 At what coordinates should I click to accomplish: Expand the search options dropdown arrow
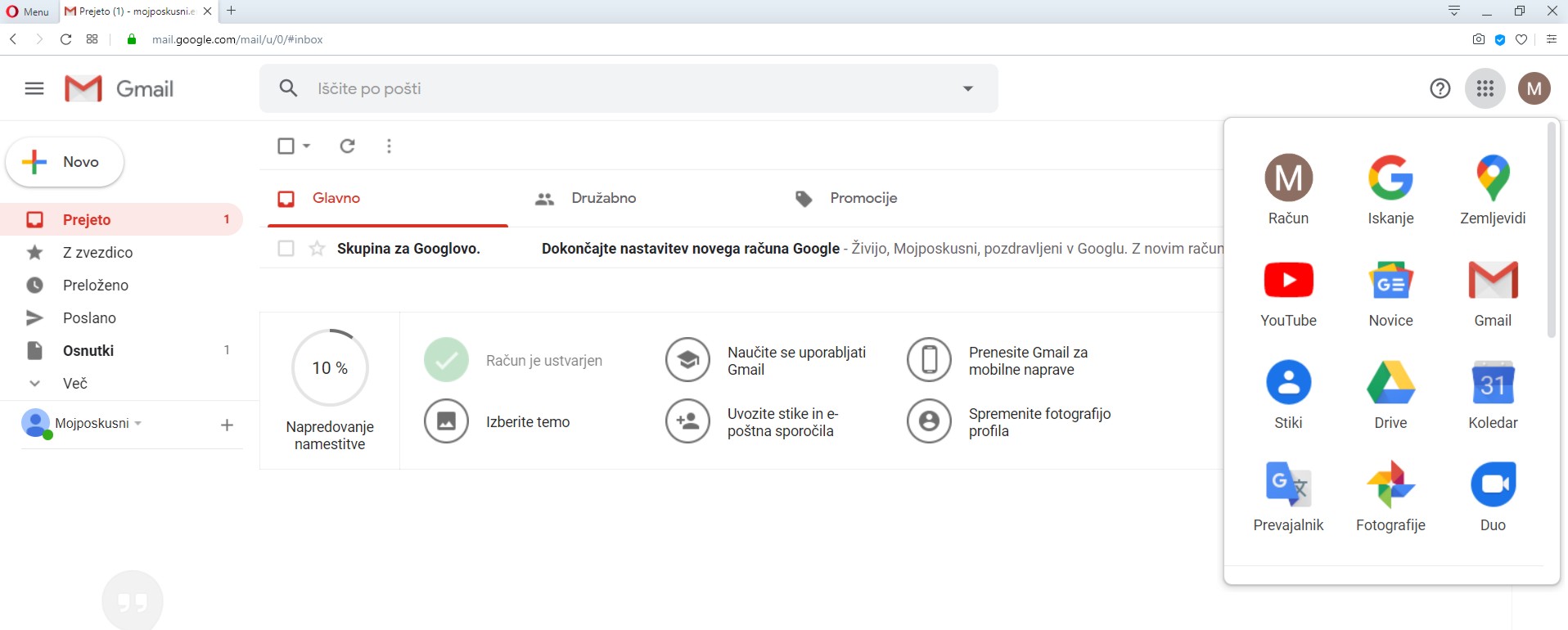[x=968, y=88]
